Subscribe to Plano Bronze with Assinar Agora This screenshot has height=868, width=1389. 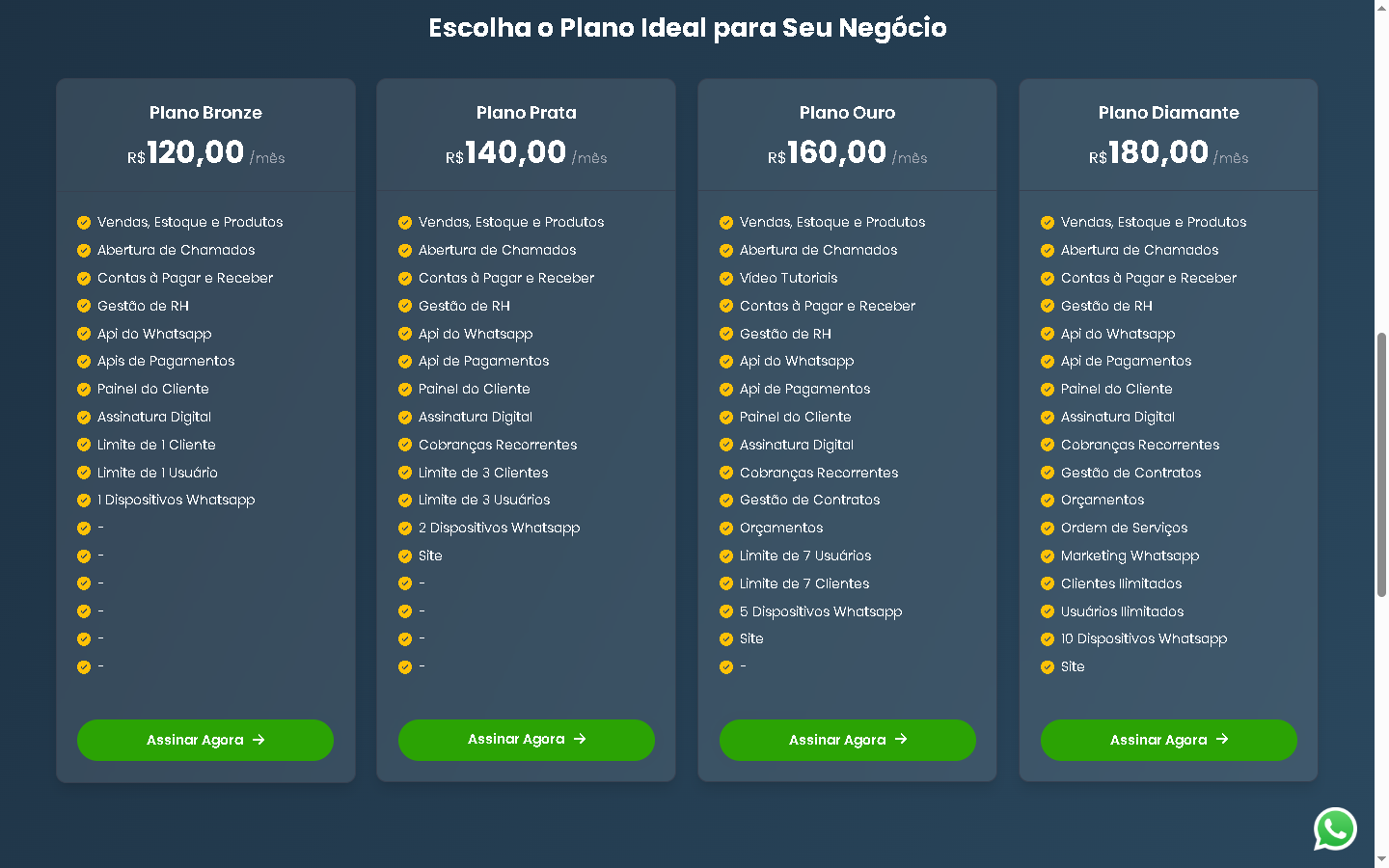(204, 740)
